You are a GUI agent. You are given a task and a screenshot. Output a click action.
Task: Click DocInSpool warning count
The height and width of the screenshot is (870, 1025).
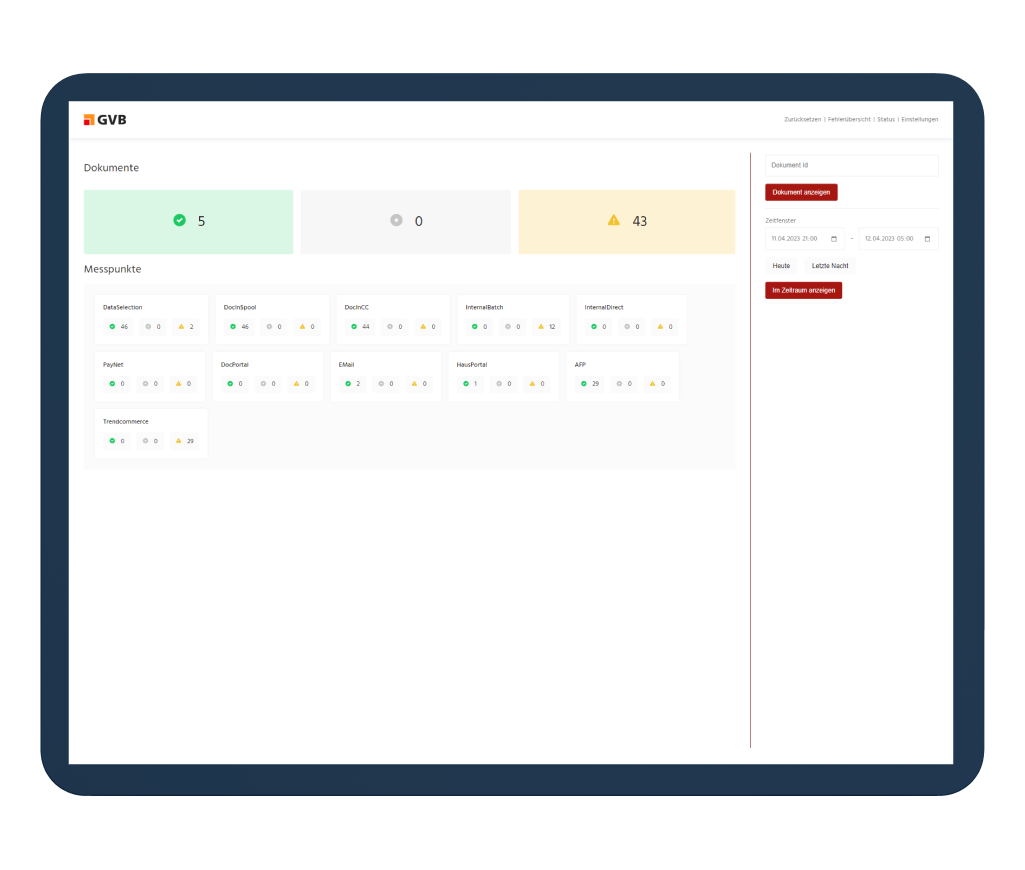coord(307,327)
